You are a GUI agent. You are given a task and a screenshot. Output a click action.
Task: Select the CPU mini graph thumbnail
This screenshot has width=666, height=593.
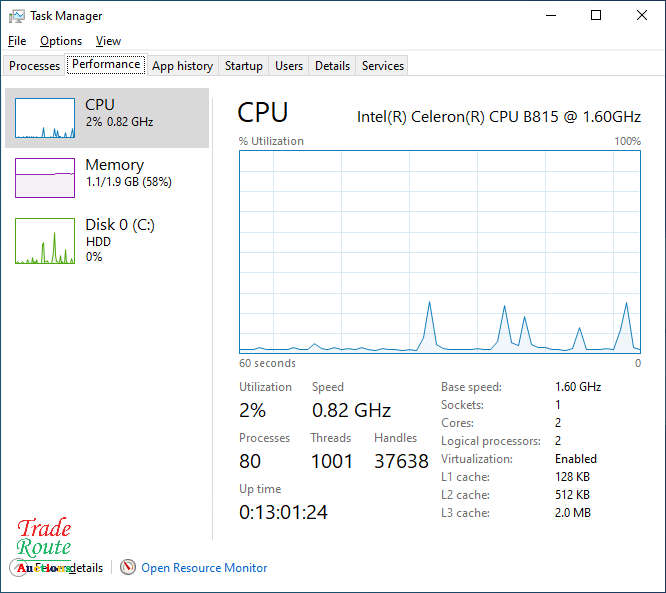pyautogui.click(x=45, y=118)
